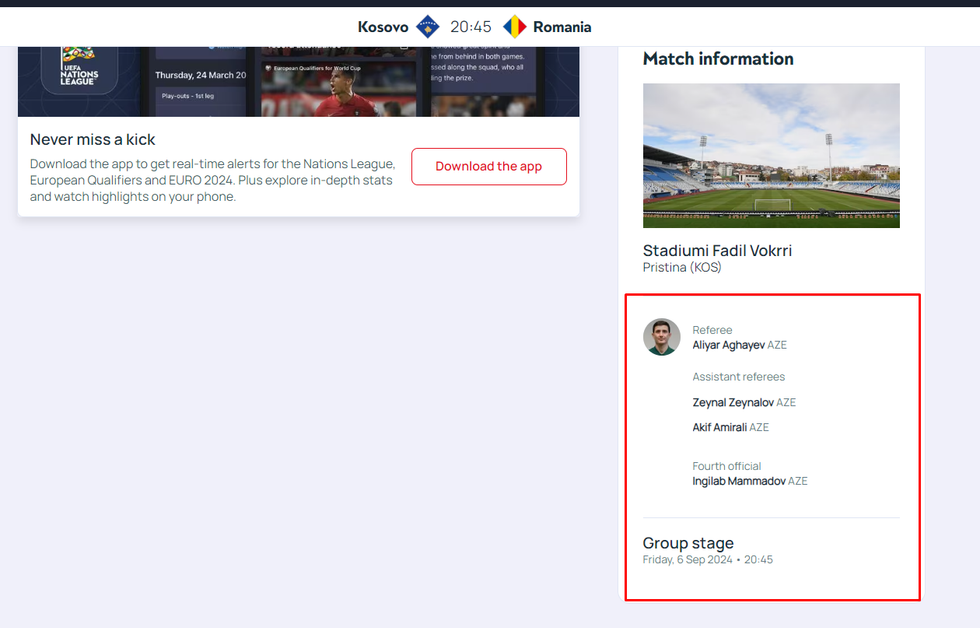Click the 20:45 kickoff time in header

click(x=470, y=27)
